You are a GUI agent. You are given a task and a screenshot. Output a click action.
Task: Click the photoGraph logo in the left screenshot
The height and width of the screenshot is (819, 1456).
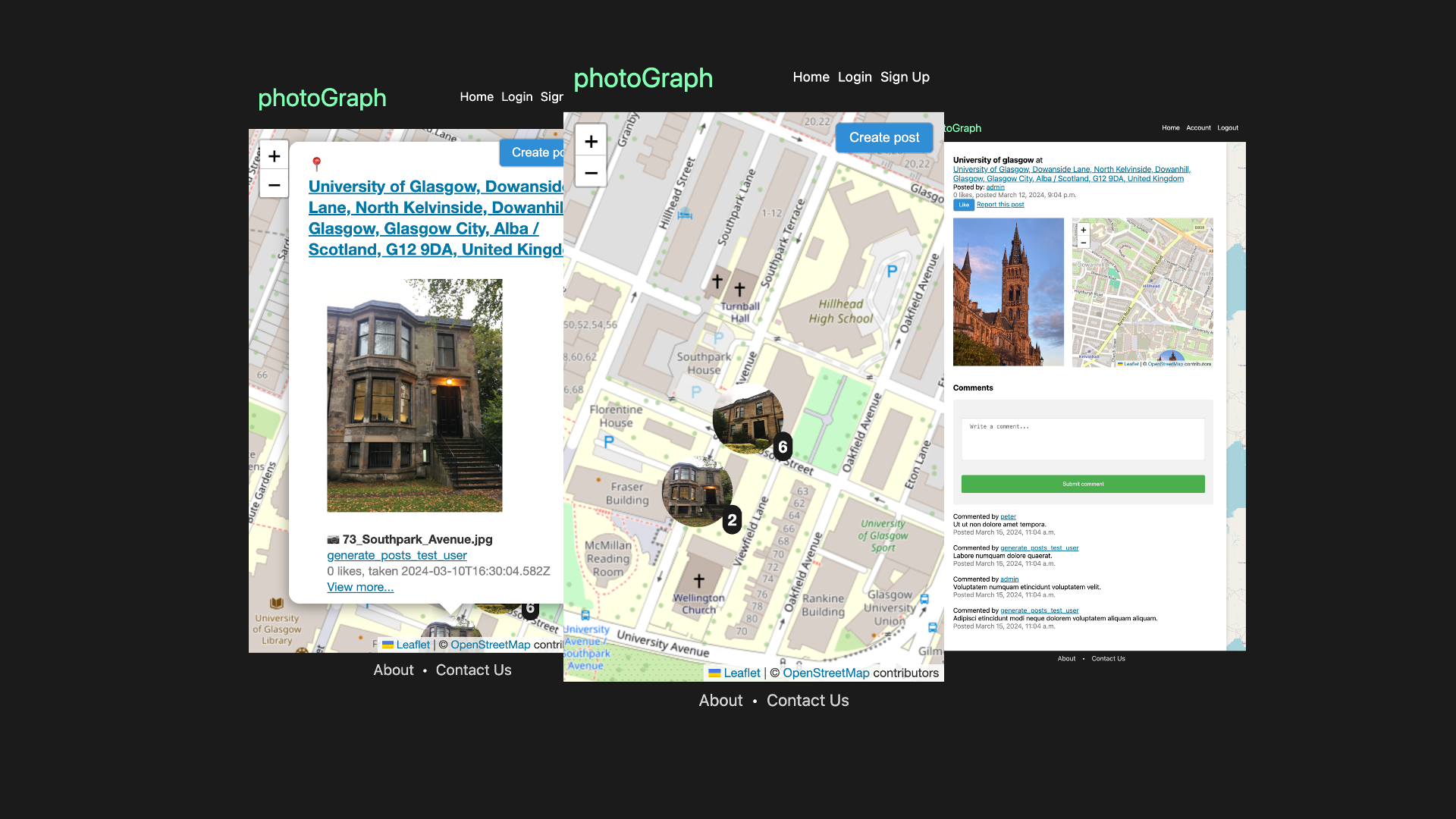322,98
